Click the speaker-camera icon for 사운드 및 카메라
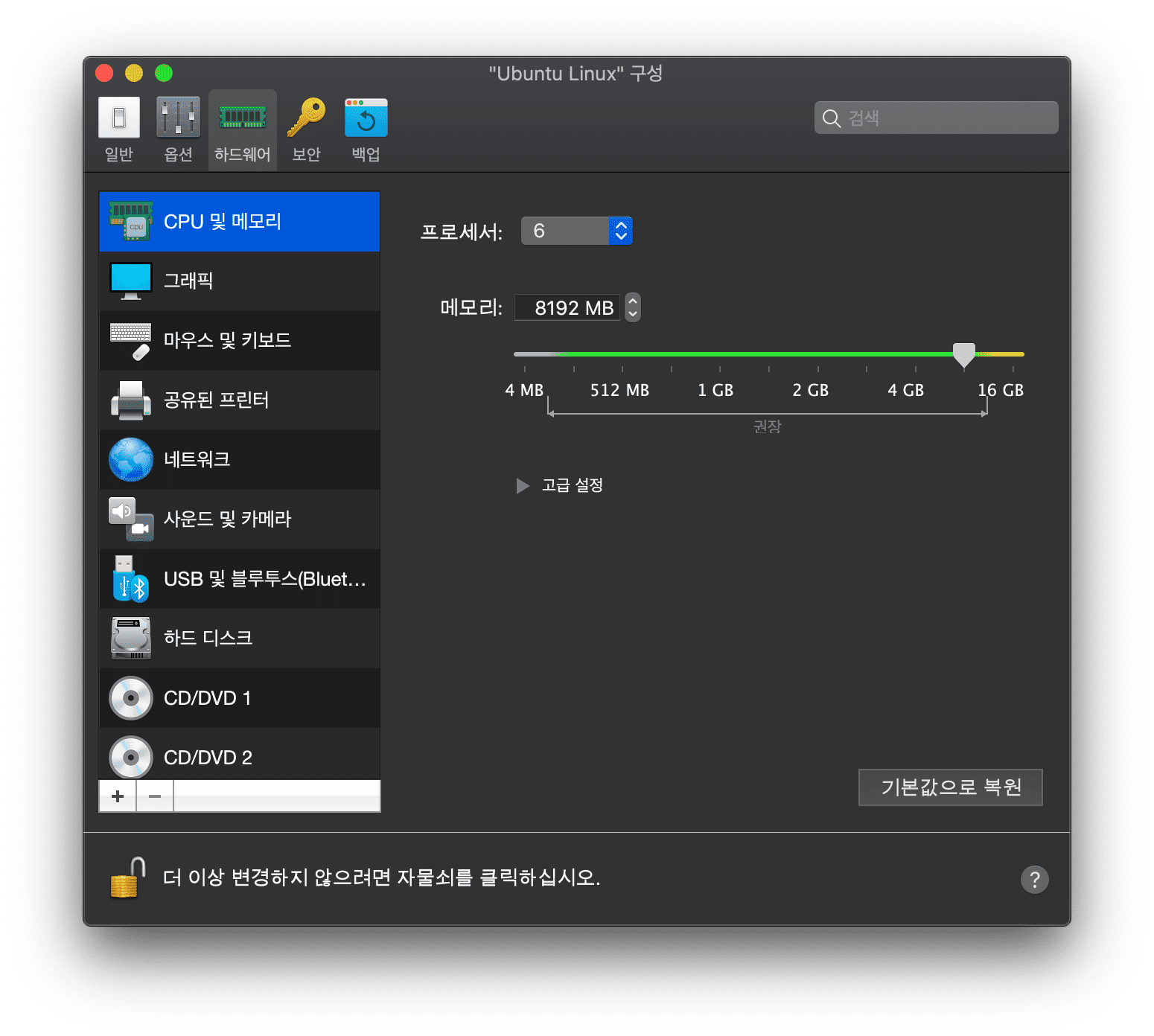The image size is (1154, 1036). (x=131, y=519)
